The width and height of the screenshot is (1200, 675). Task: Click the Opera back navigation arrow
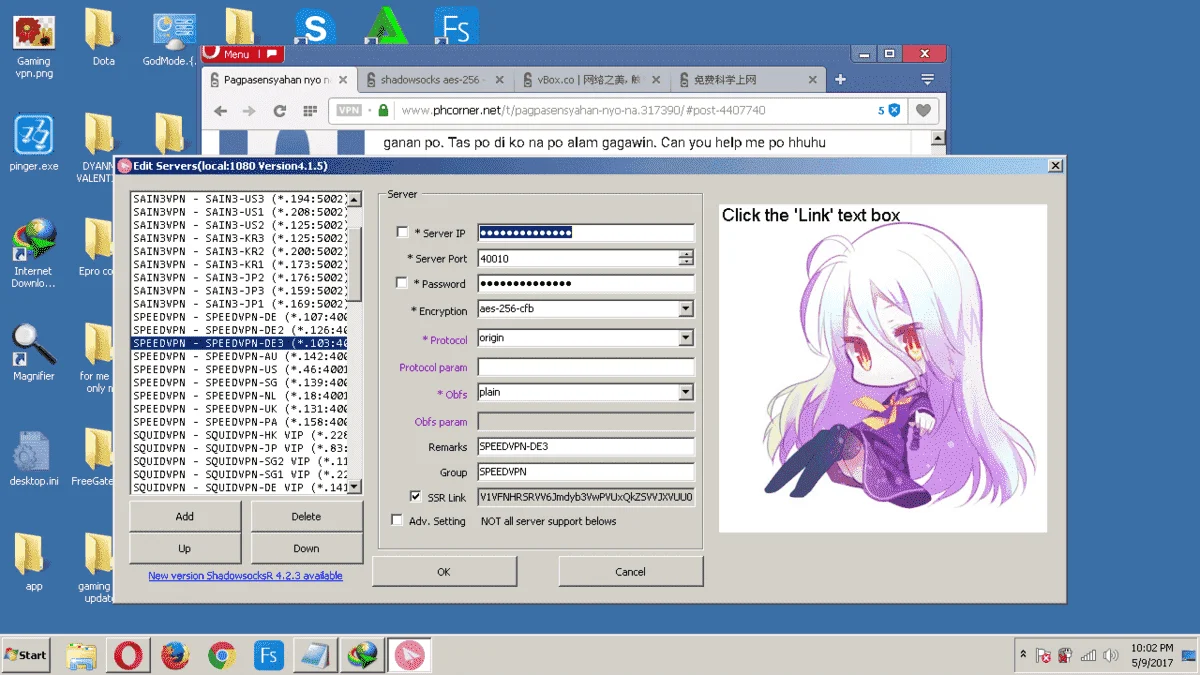[x=220, y=111]
